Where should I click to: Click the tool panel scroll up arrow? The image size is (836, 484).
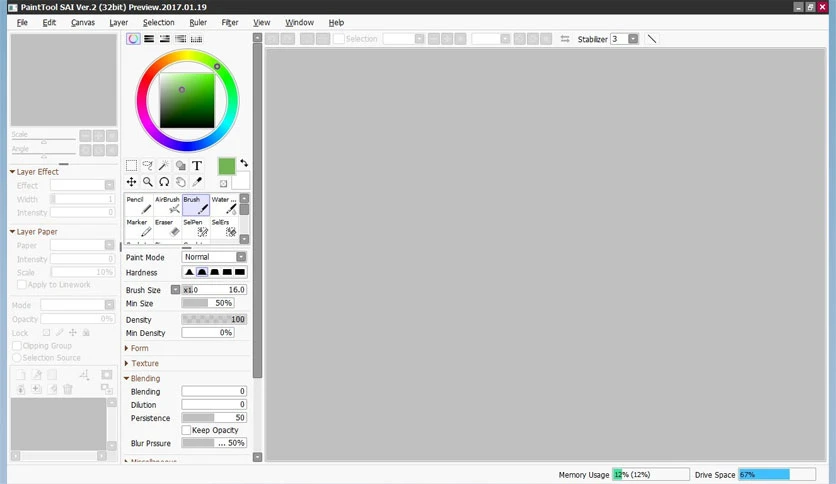tap(257, 38)
